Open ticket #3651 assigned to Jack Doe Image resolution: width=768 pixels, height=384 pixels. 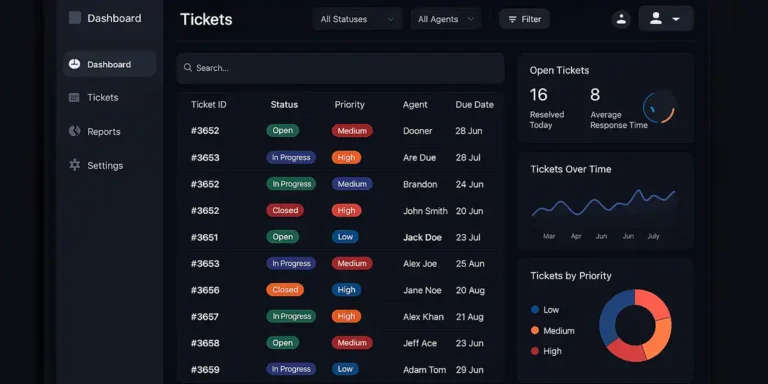[x=339, y=237]
